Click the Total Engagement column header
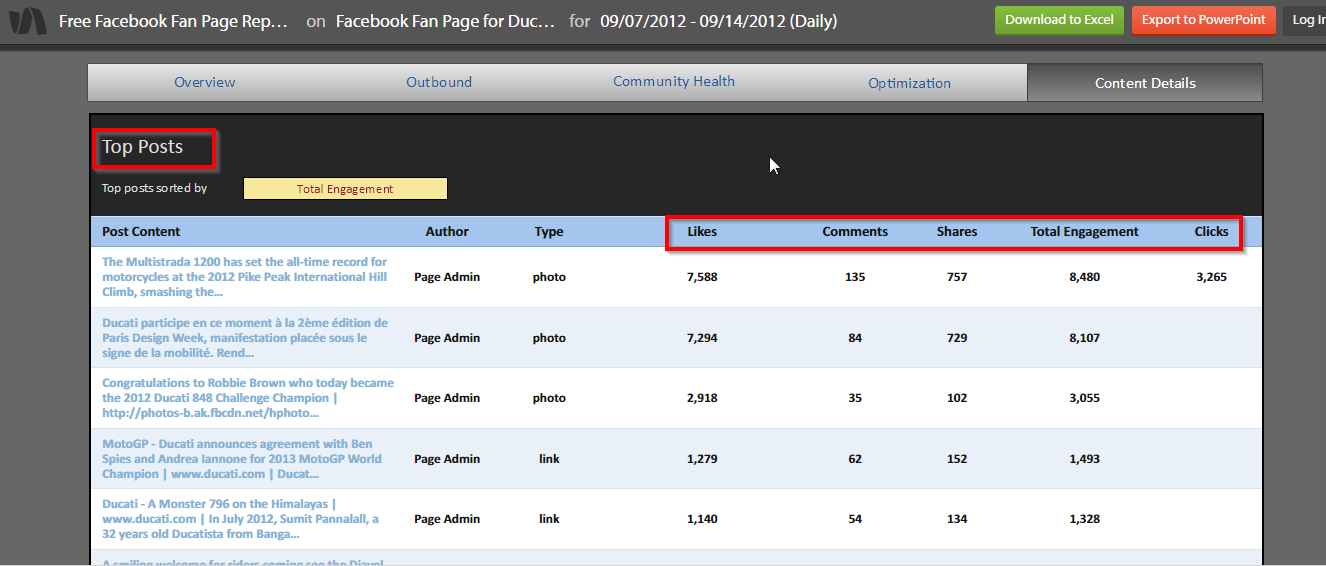Viewport: 1326px width, 566px height. 1084,231
